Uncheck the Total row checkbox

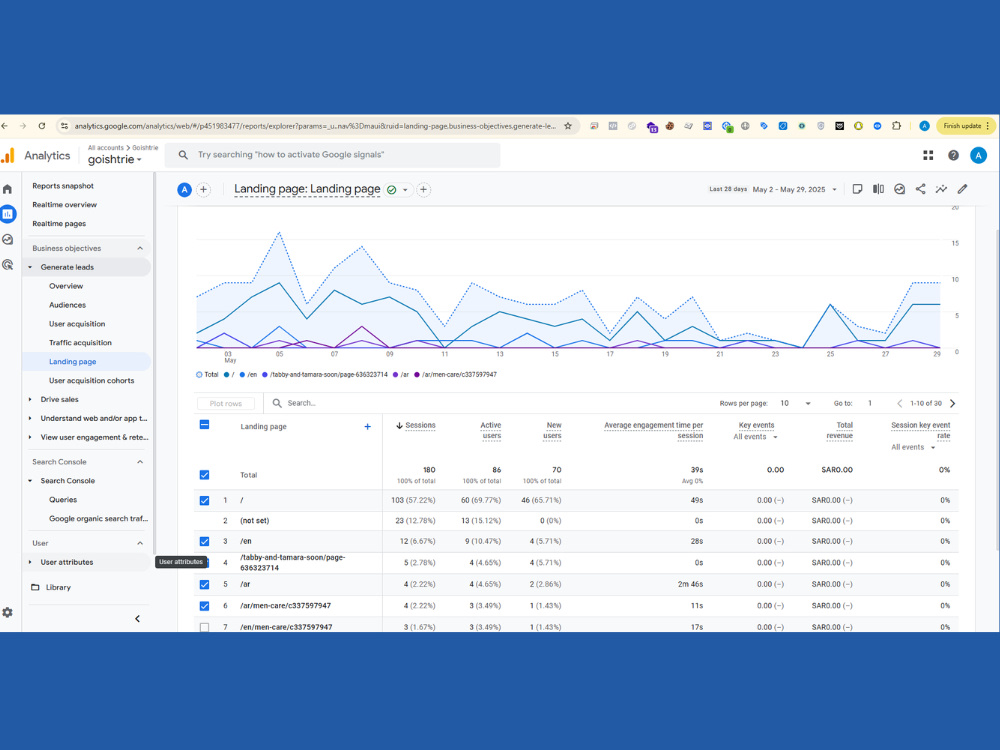point(204,474)
